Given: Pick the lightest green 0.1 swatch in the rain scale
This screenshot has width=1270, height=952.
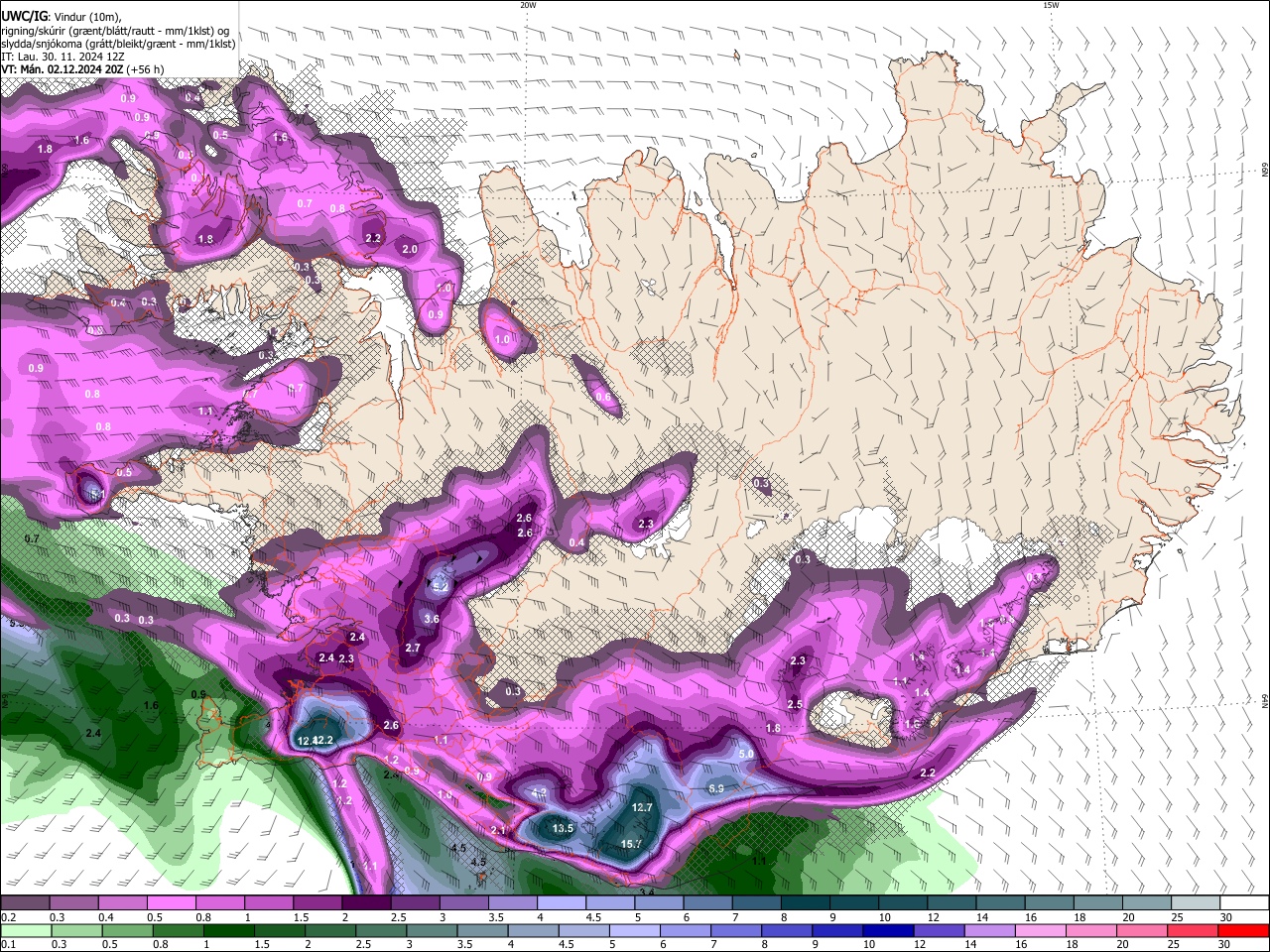Looking at the screenshot, I should pyautogui.click(x=25, y=930).
